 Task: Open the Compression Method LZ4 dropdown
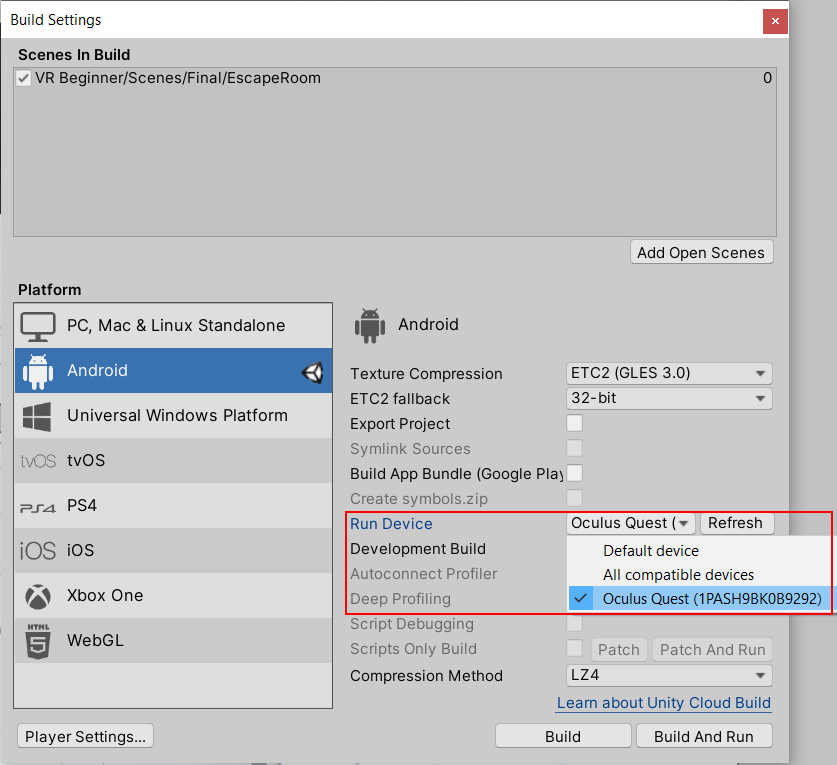pos(669,675)
